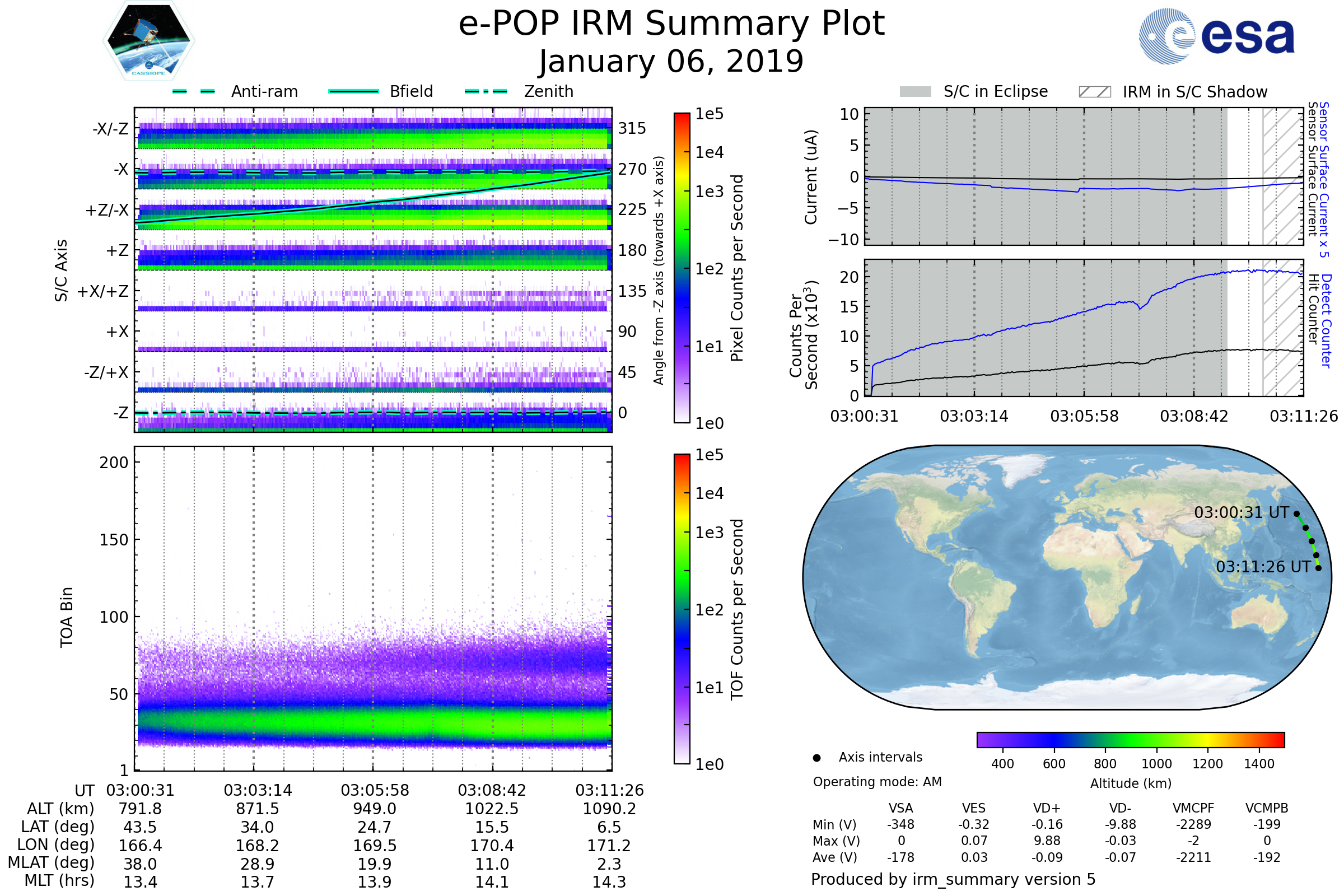This screenshot has height=896, width=1344.
Task: Click the Anti-ram dashed line legend marker
Action: click(x=194, y=91)
